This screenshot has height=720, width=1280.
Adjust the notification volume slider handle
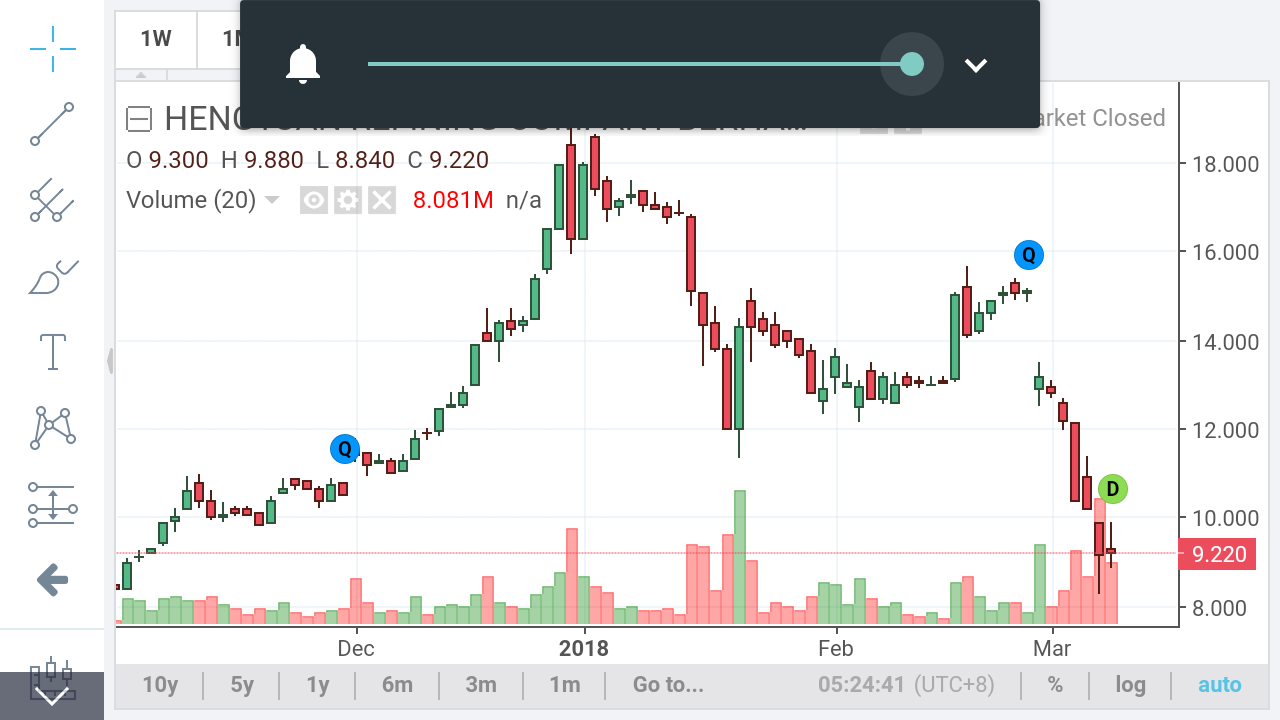click(912, 64)
